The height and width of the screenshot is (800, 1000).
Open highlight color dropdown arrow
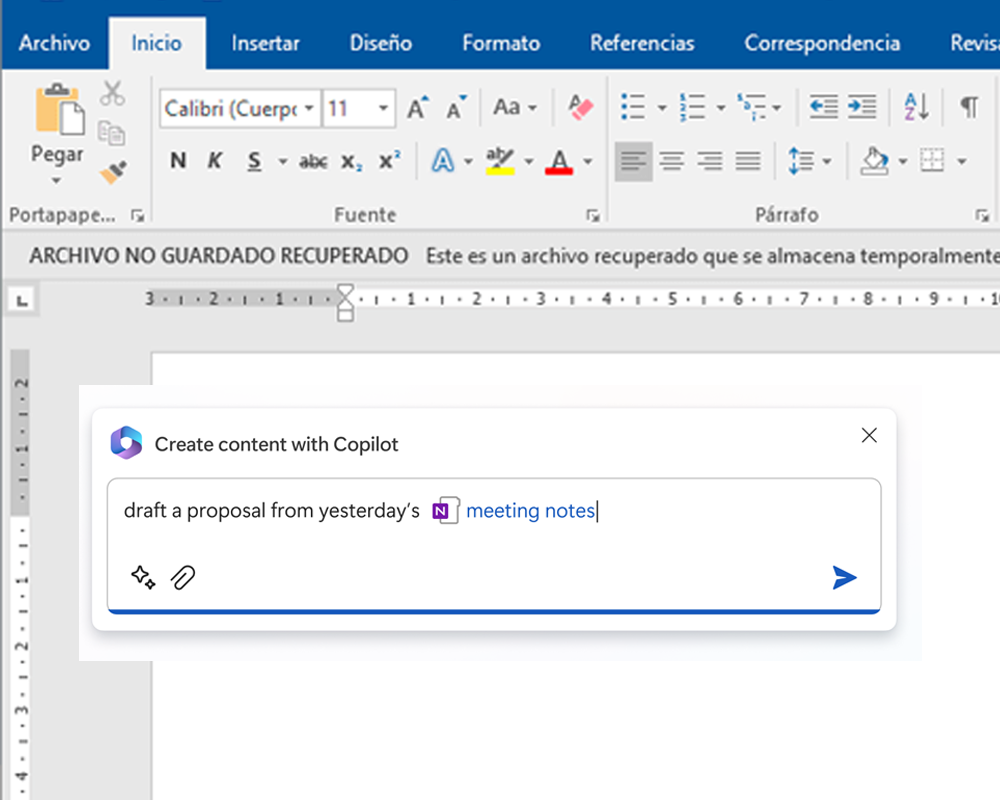pos(529,161)
